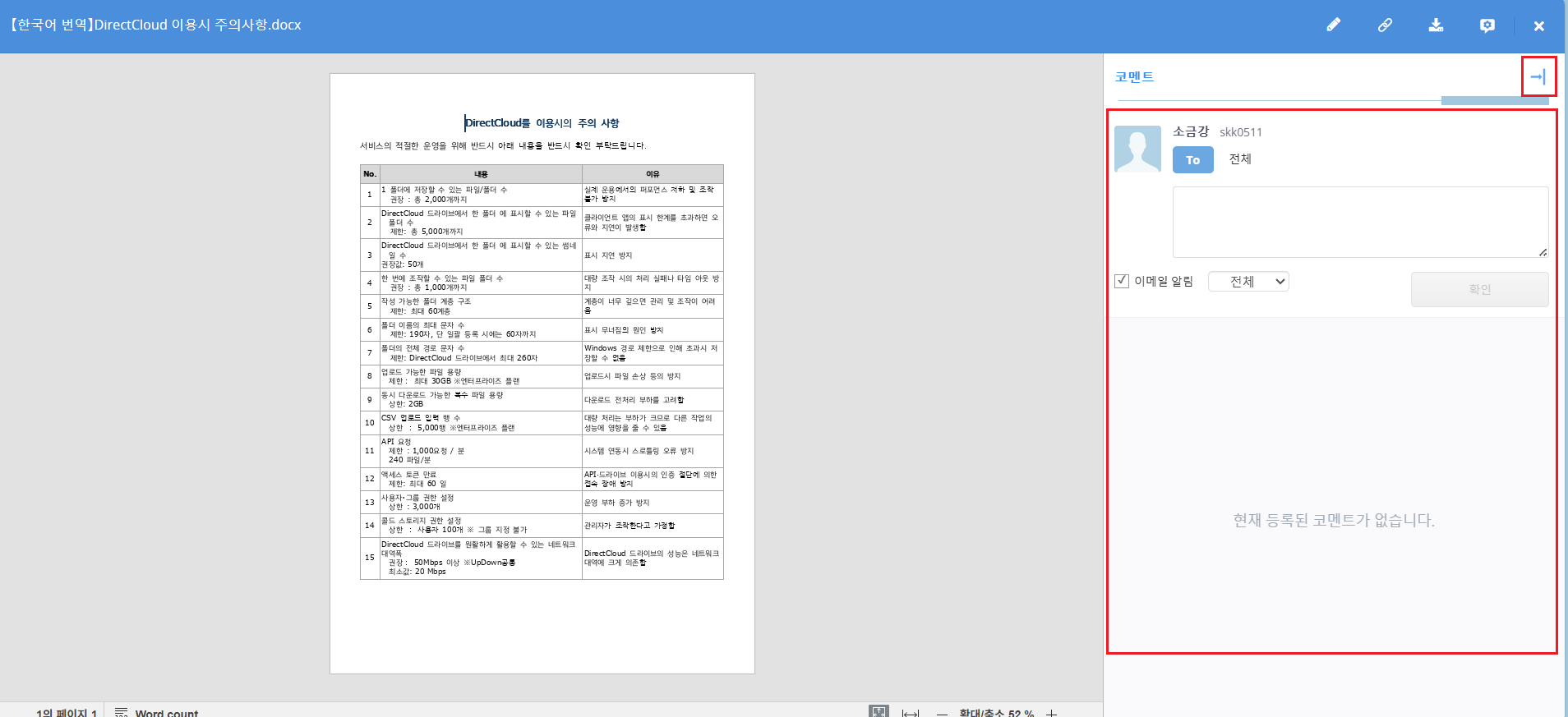Download the document with download icon
1568x717 pixels.
point(1436,25)
